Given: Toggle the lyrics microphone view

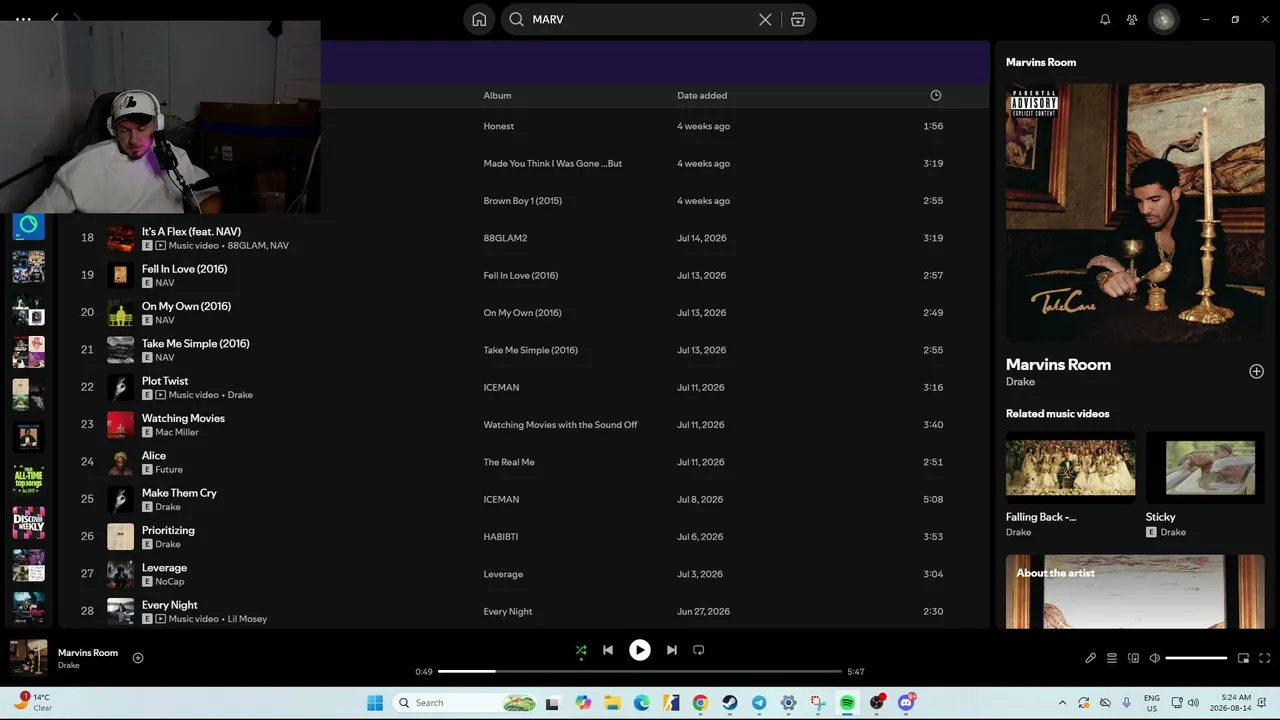Looking at the screenshot, I should (x=1090, y=658).
